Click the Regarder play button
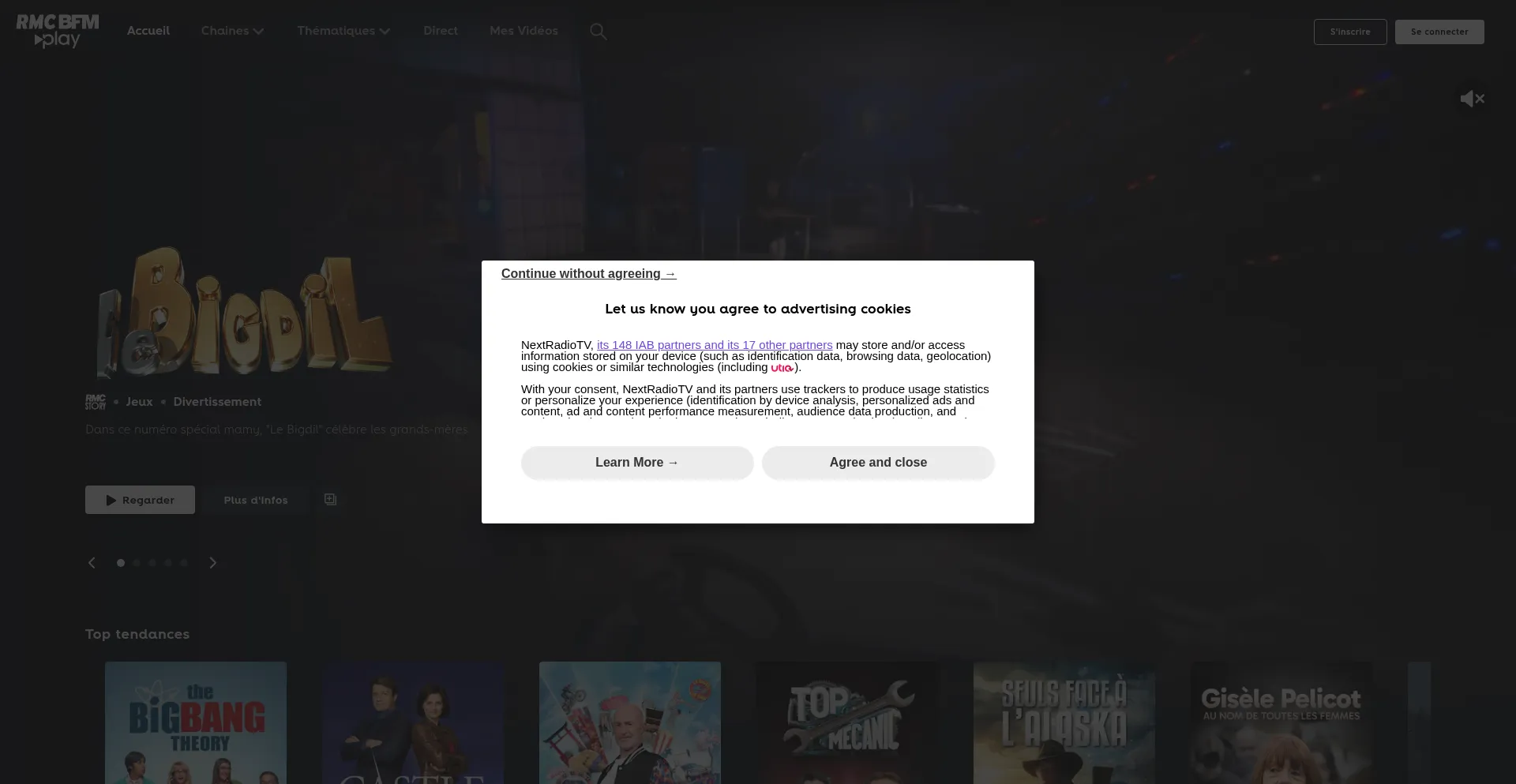1516x784 pixels. (140, 500)
